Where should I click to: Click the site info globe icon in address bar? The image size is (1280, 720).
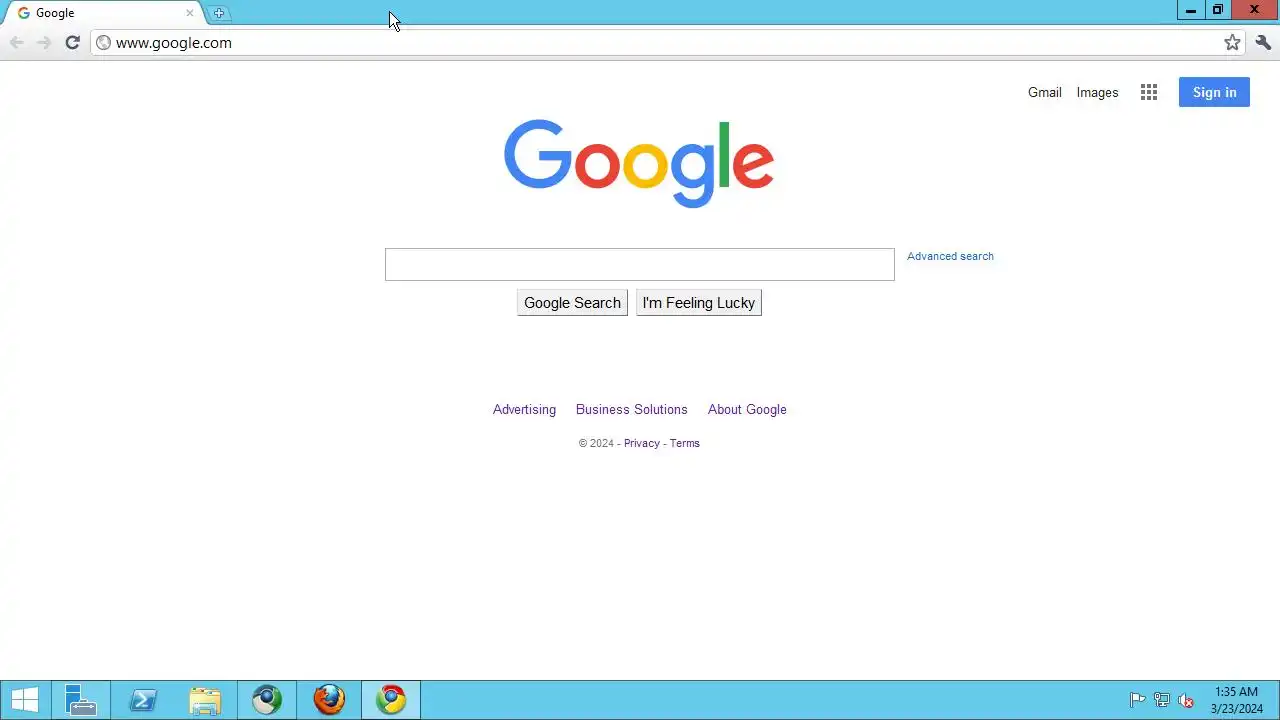(103, 43)
